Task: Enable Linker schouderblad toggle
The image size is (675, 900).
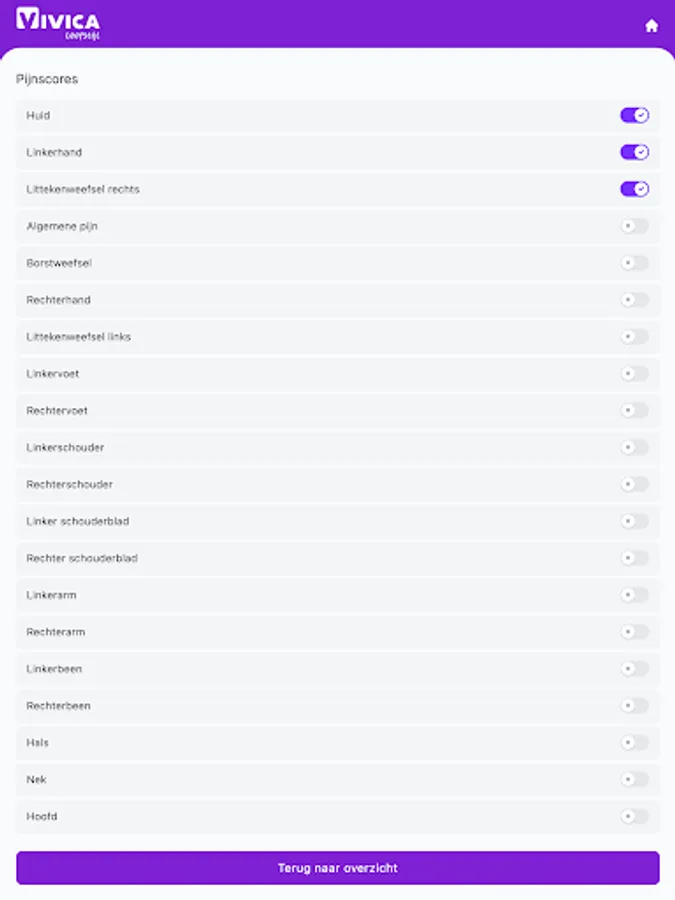Action: tap(634, 521)
